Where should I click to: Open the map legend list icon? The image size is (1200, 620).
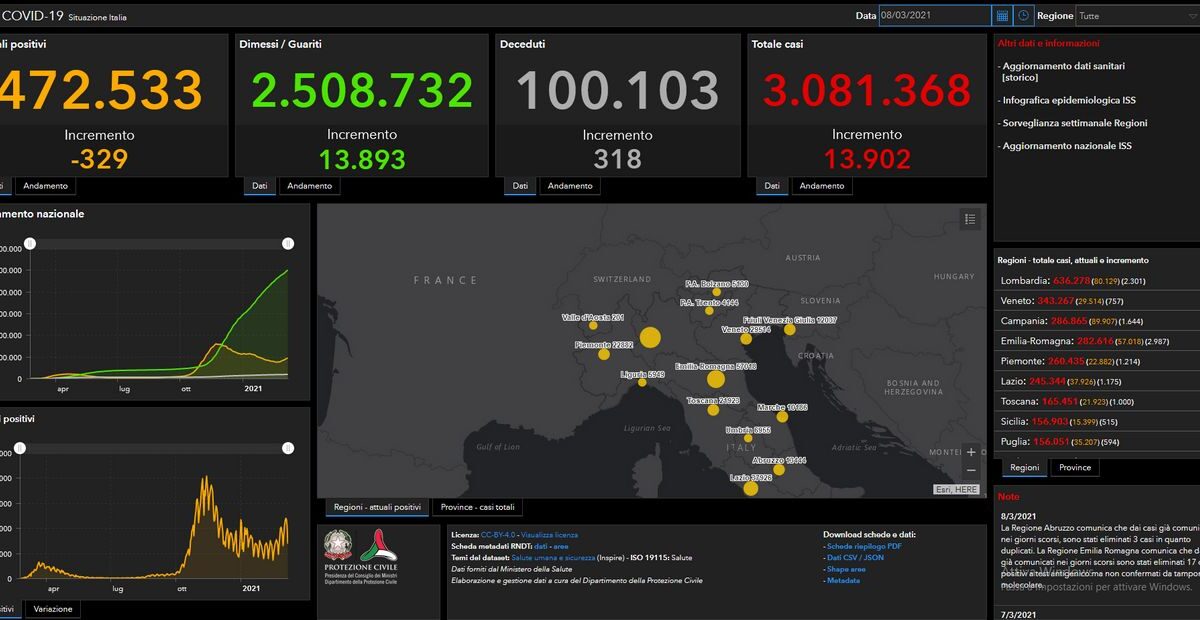tap(969, 219)
